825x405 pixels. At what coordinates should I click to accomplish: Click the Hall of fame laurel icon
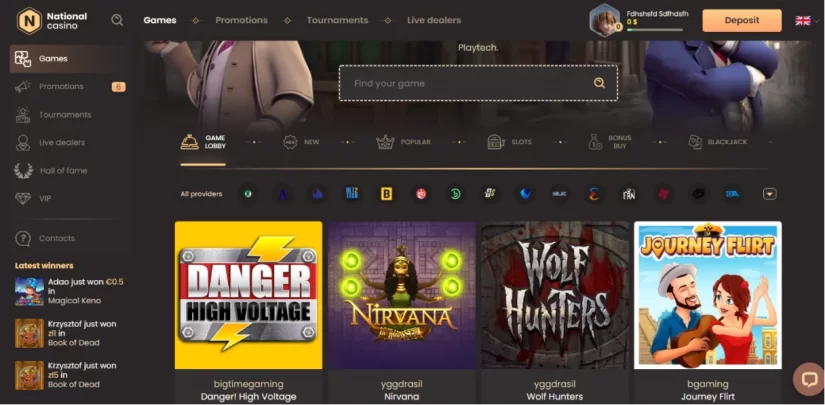click(23, 171)
